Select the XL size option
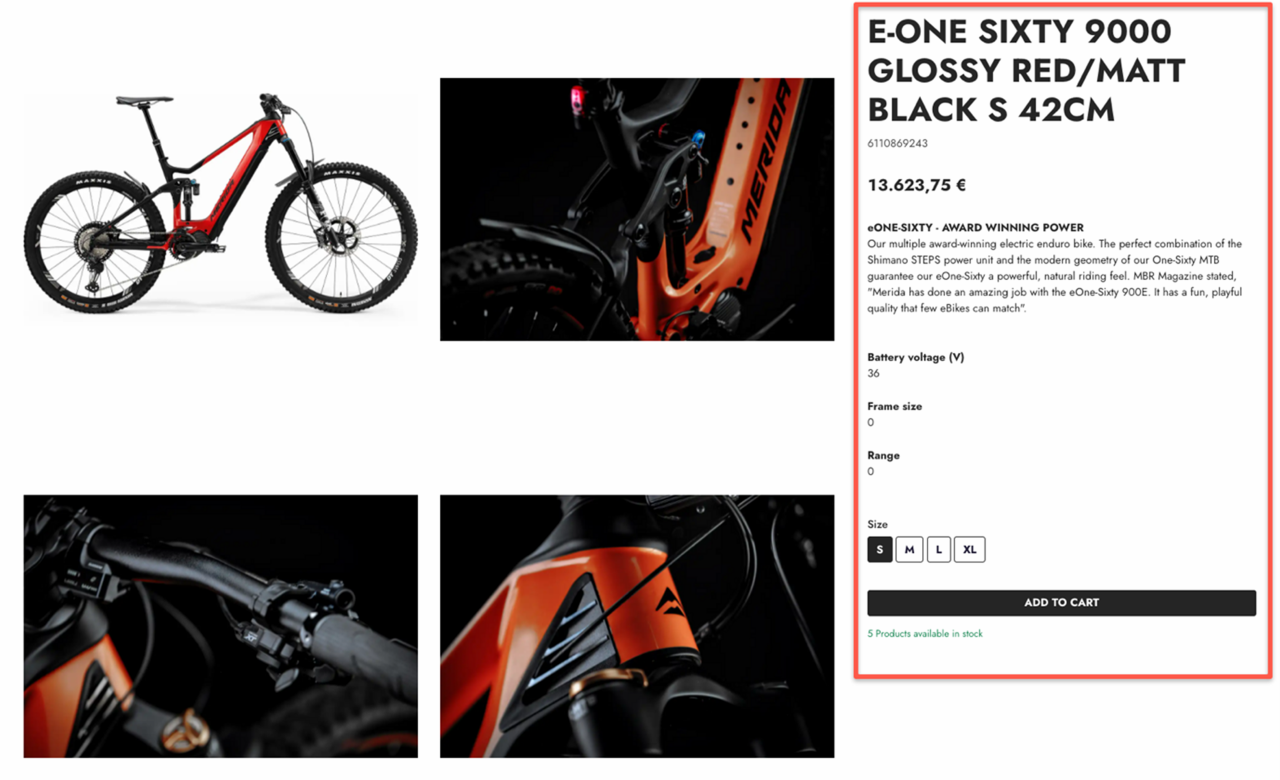Image resolution: width=1280 pixels, height=780 pixels. [x=970, y=549]
